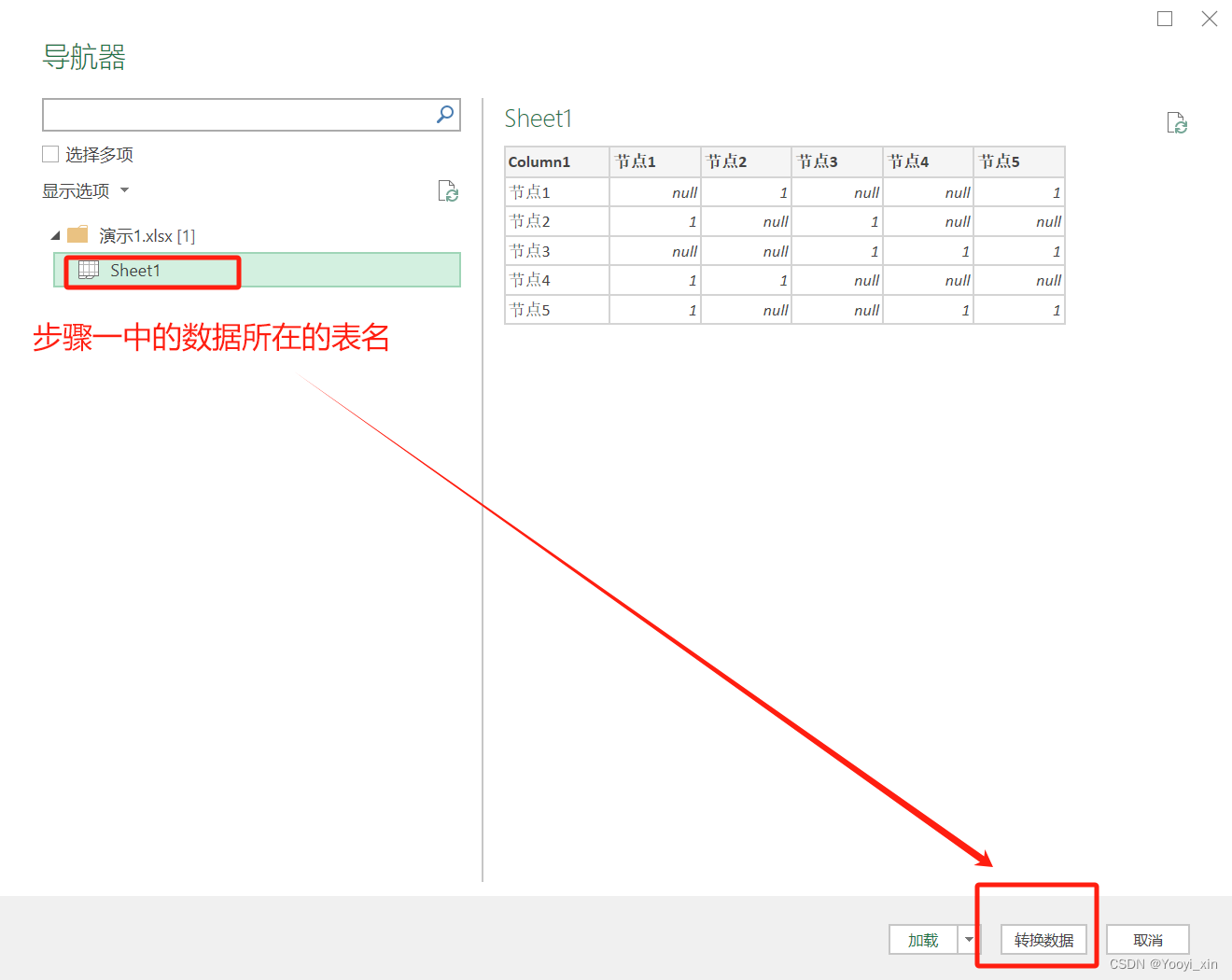Close the Navigator dialog
Viewport: 1232px width, 980px height.
tap(1210, 19)
